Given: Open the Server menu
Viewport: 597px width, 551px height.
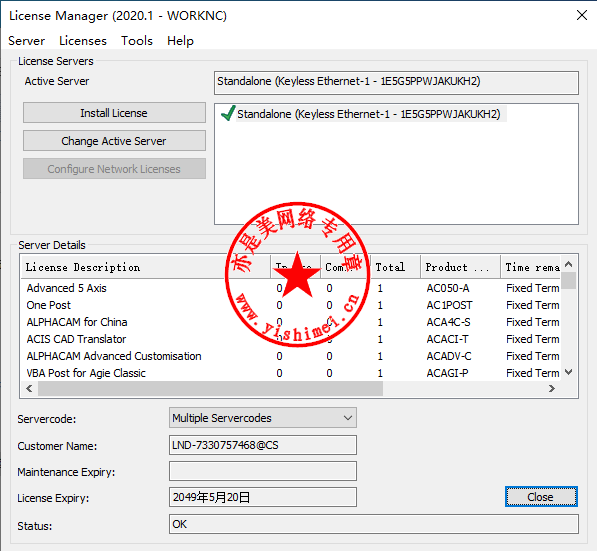Looking at the screenshot, I should tap(26, 41).
